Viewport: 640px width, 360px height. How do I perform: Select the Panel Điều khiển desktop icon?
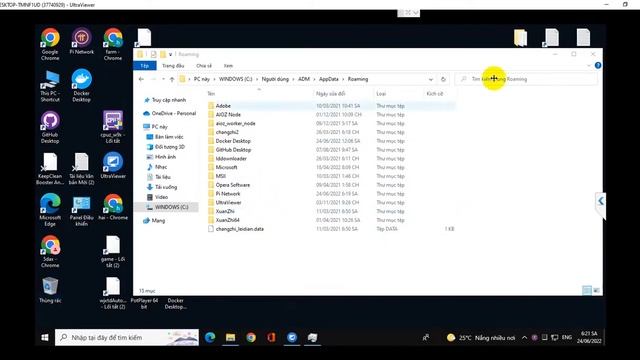pyautogui.click(x=82, y=211)
